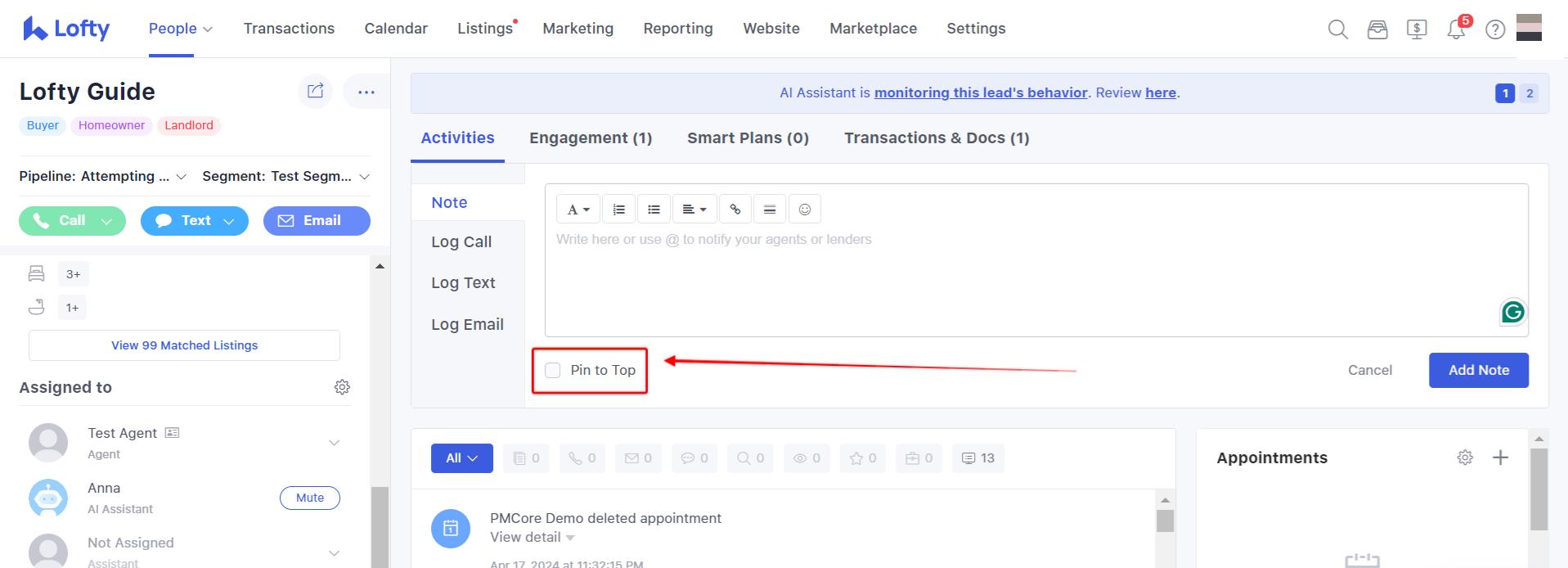
Task: Expand Call button options
Action: click(106, 221)
